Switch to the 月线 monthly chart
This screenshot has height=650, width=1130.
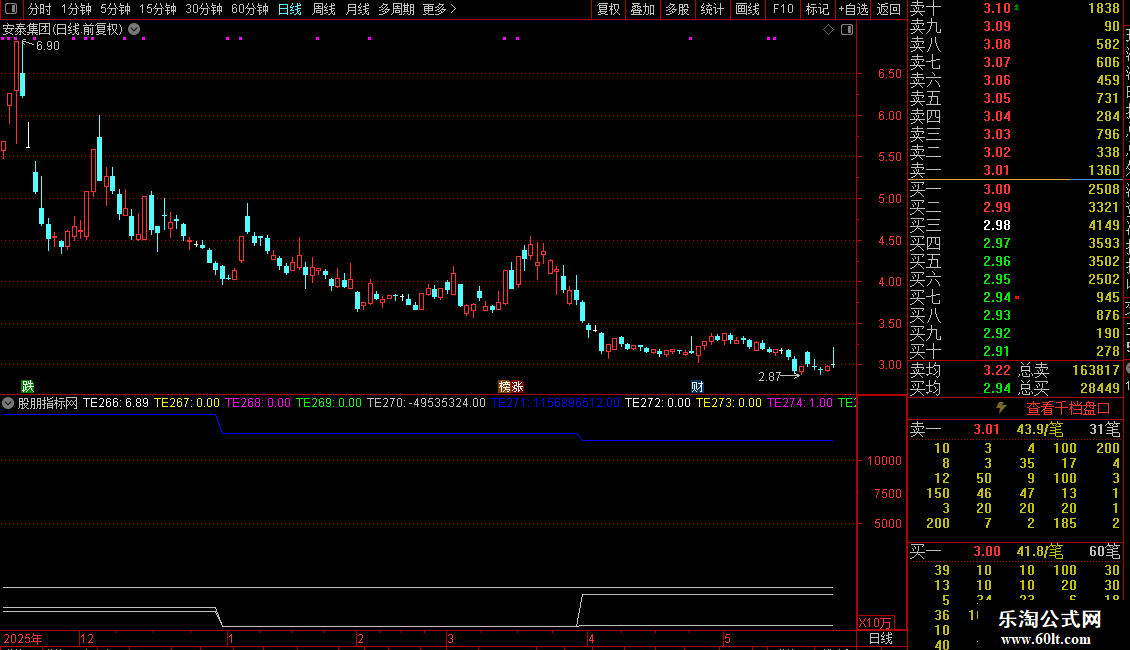click(357, 9)
